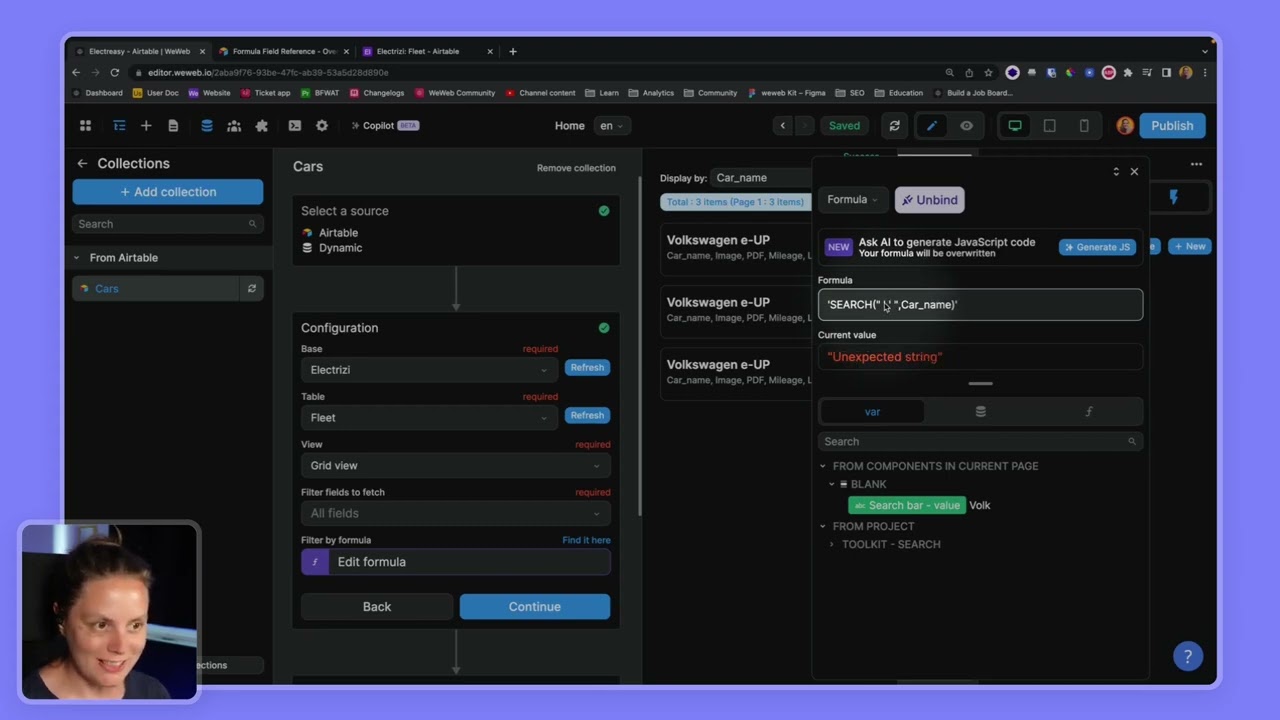Open the Formula type dropdown
1280x720 pixels.
coord(852,200)
